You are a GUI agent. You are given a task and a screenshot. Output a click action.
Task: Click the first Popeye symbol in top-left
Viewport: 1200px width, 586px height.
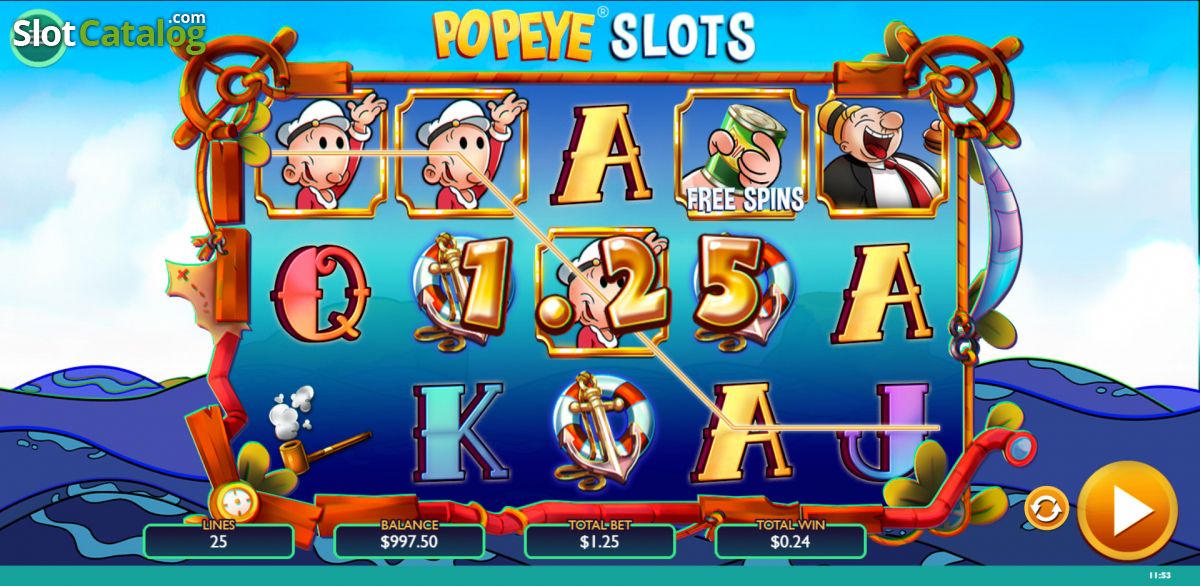[x=320, y=152]
